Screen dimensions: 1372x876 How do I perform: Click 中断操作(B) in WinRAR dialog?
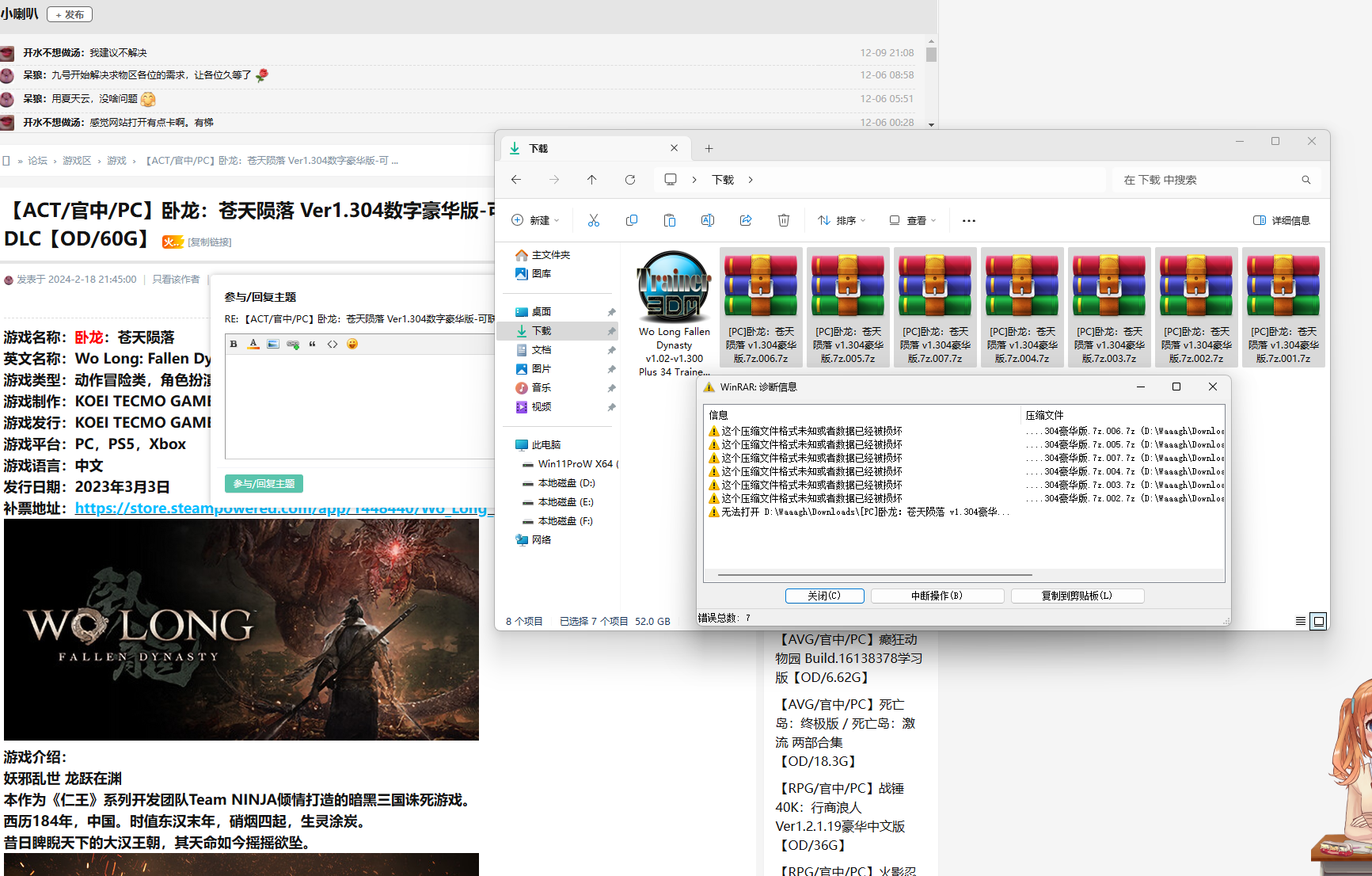tap(937, 596)
